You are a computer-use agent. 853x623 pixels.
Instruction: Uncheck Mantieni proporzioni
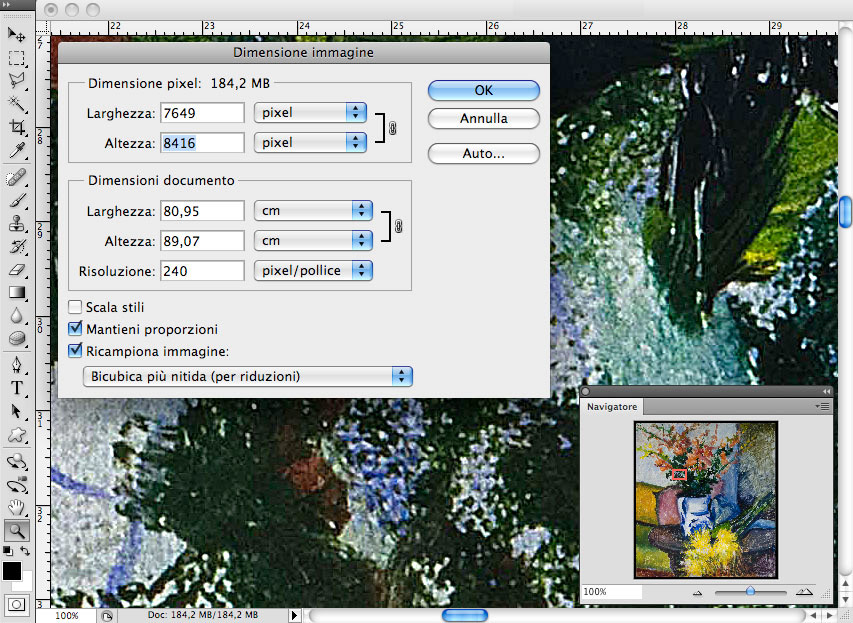[75, 329]
